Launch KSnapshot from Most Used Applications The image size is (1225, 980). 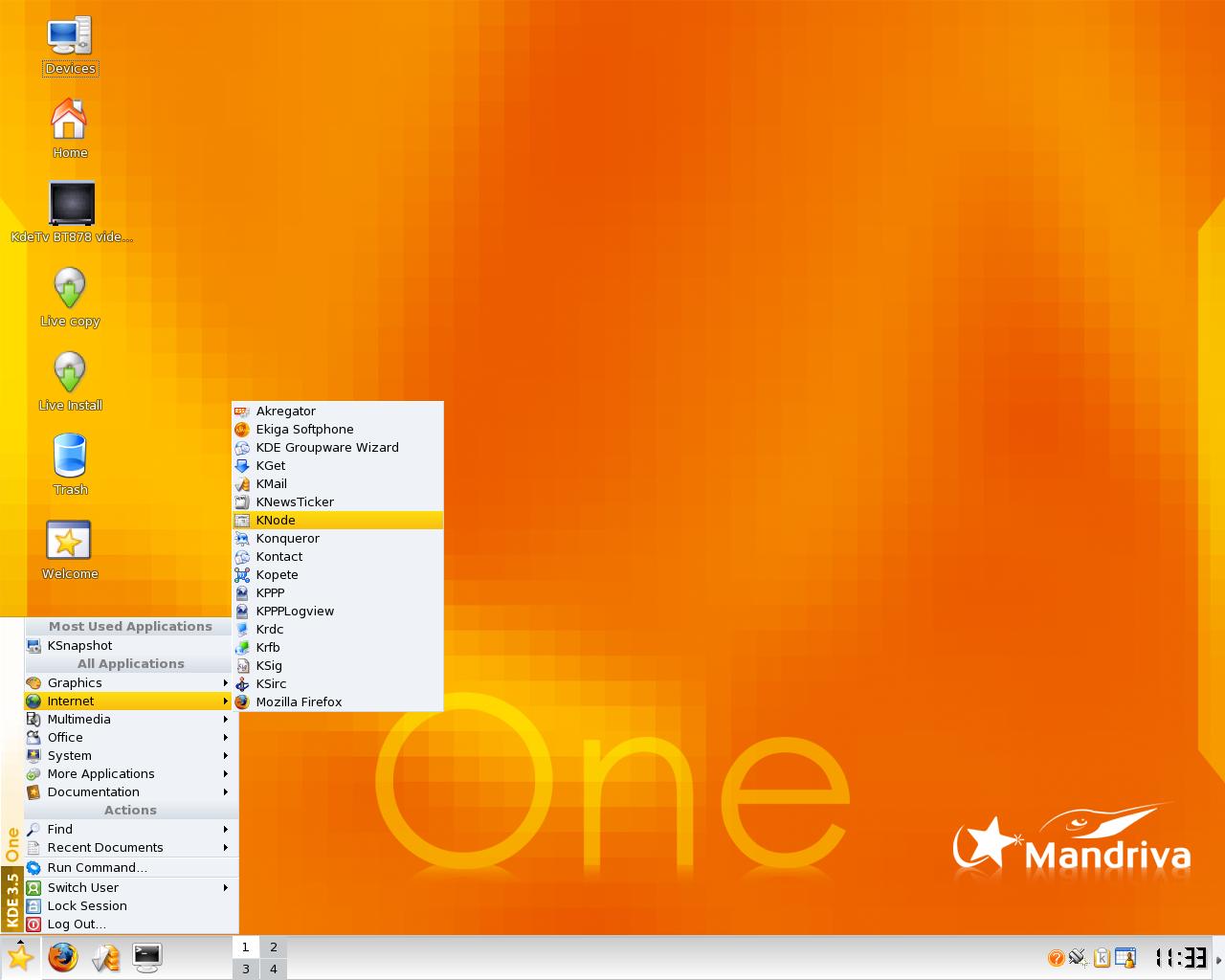click(x=129, y=645)
